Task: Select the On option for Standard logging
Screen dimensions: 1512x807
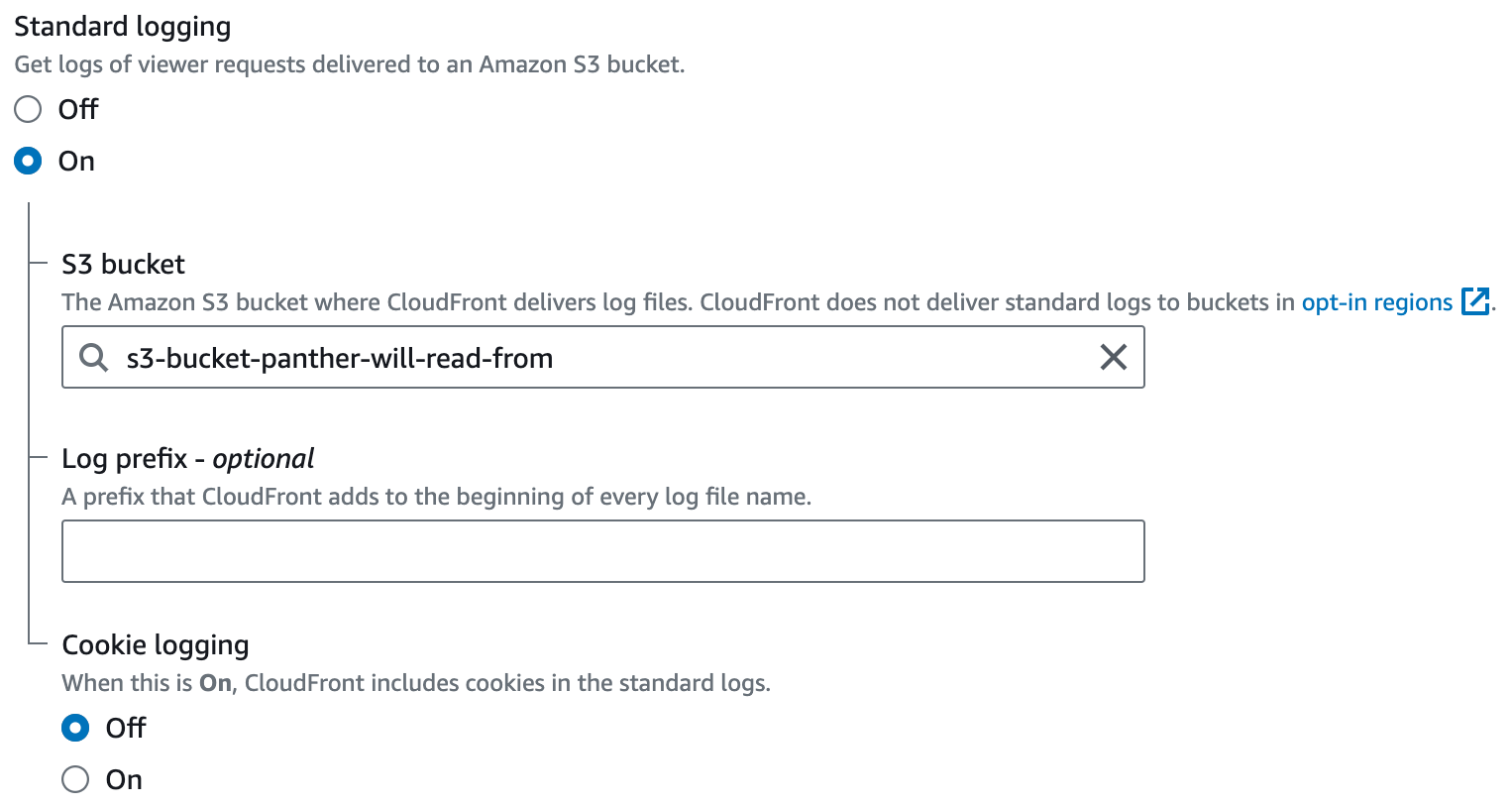Action: (28, 160)
